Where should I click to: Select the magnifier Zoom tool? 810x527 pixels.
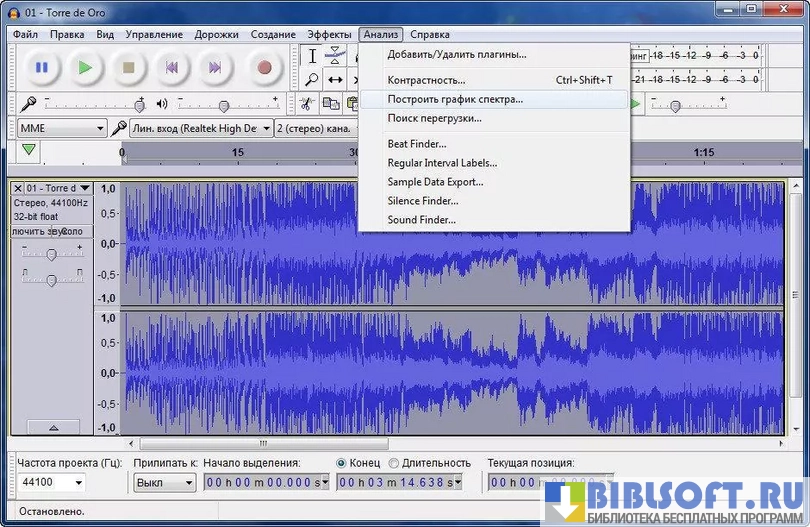click(x=312, y=80)
